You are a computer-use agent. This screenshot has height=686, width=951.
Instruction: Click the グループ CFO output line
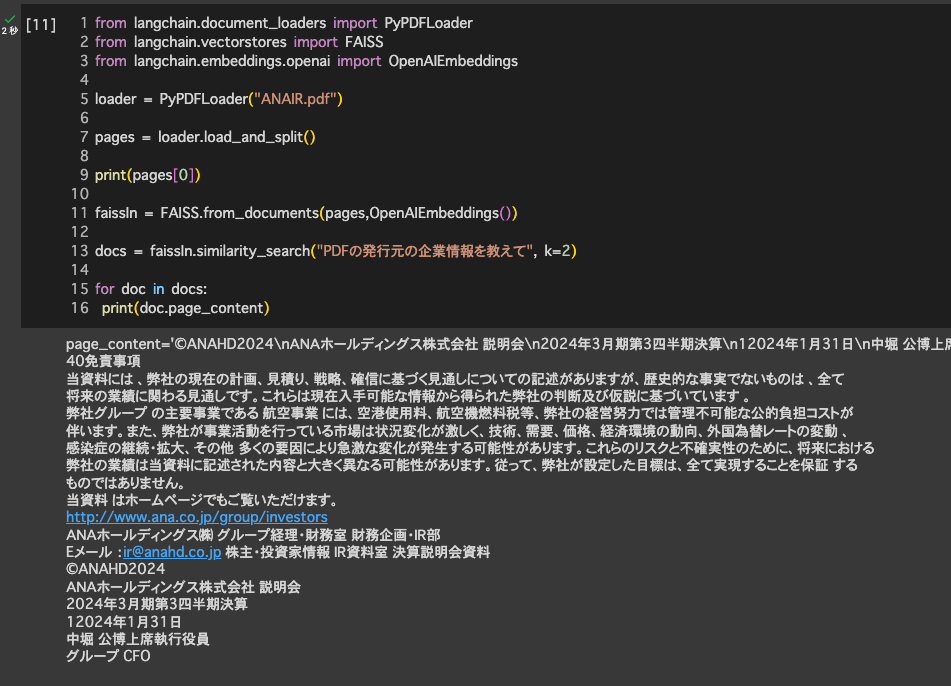pyautogui.click(x=108, y=656)
